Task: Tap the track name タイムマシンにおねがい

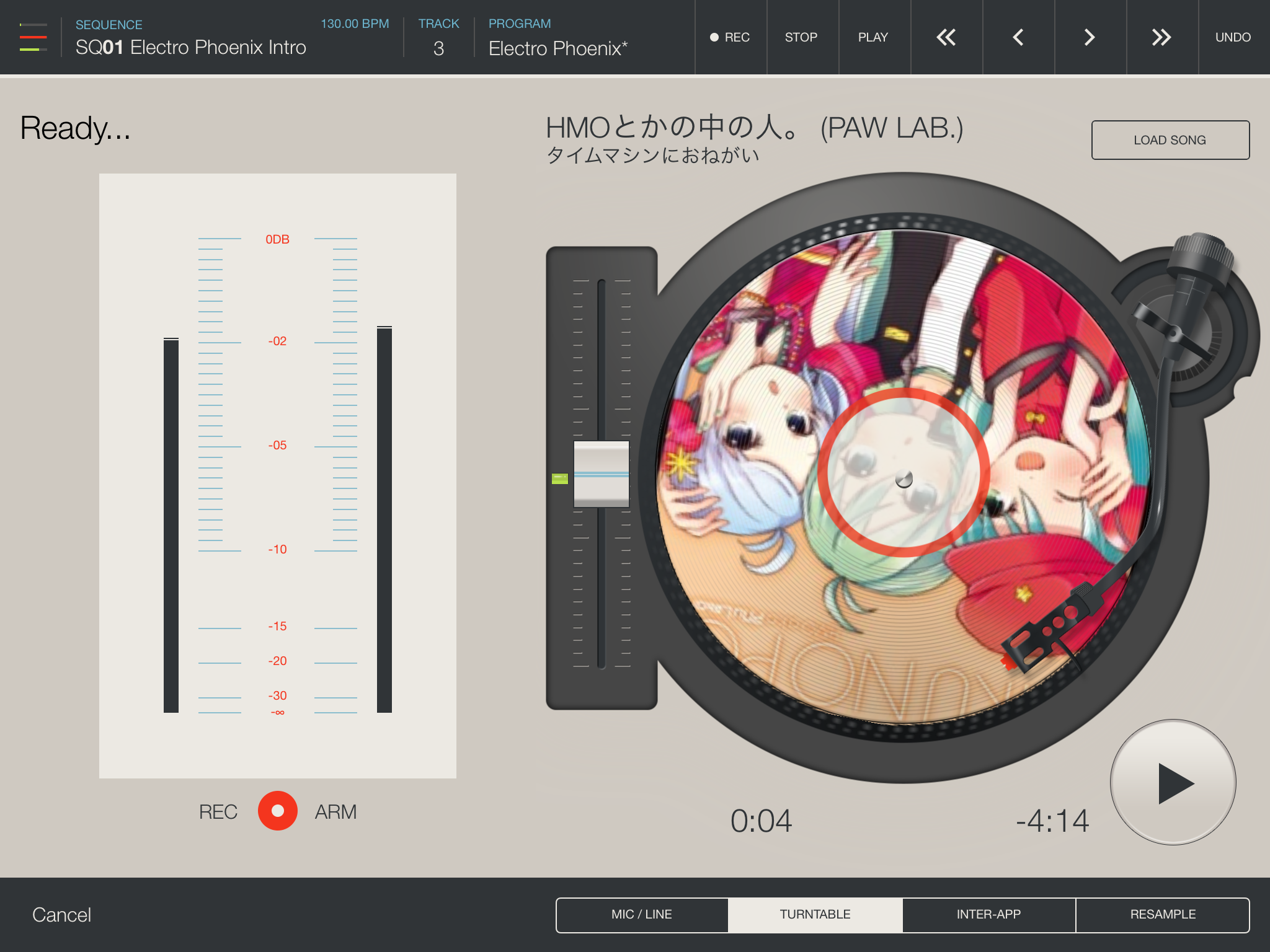Action: pos(652,155)
